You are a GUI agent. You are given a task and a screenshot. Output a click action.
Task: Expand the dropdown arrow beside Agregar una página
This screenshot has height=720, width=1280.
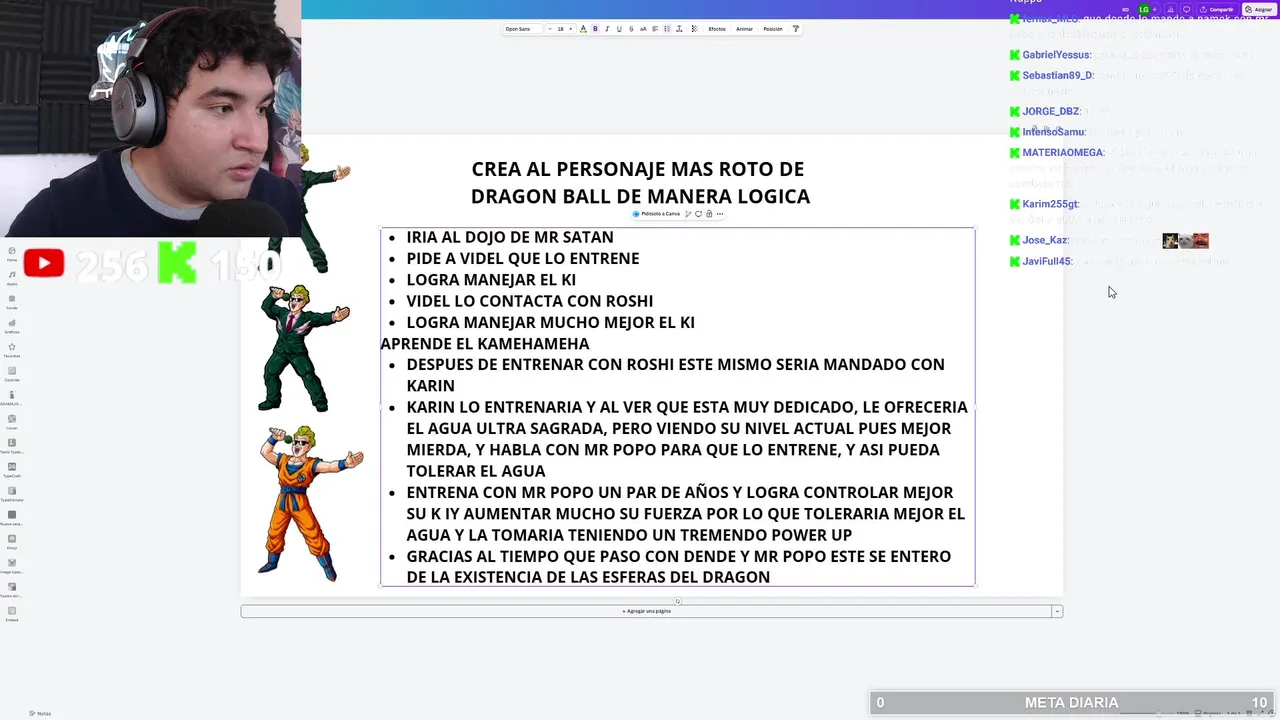[x=1057, y=611]
